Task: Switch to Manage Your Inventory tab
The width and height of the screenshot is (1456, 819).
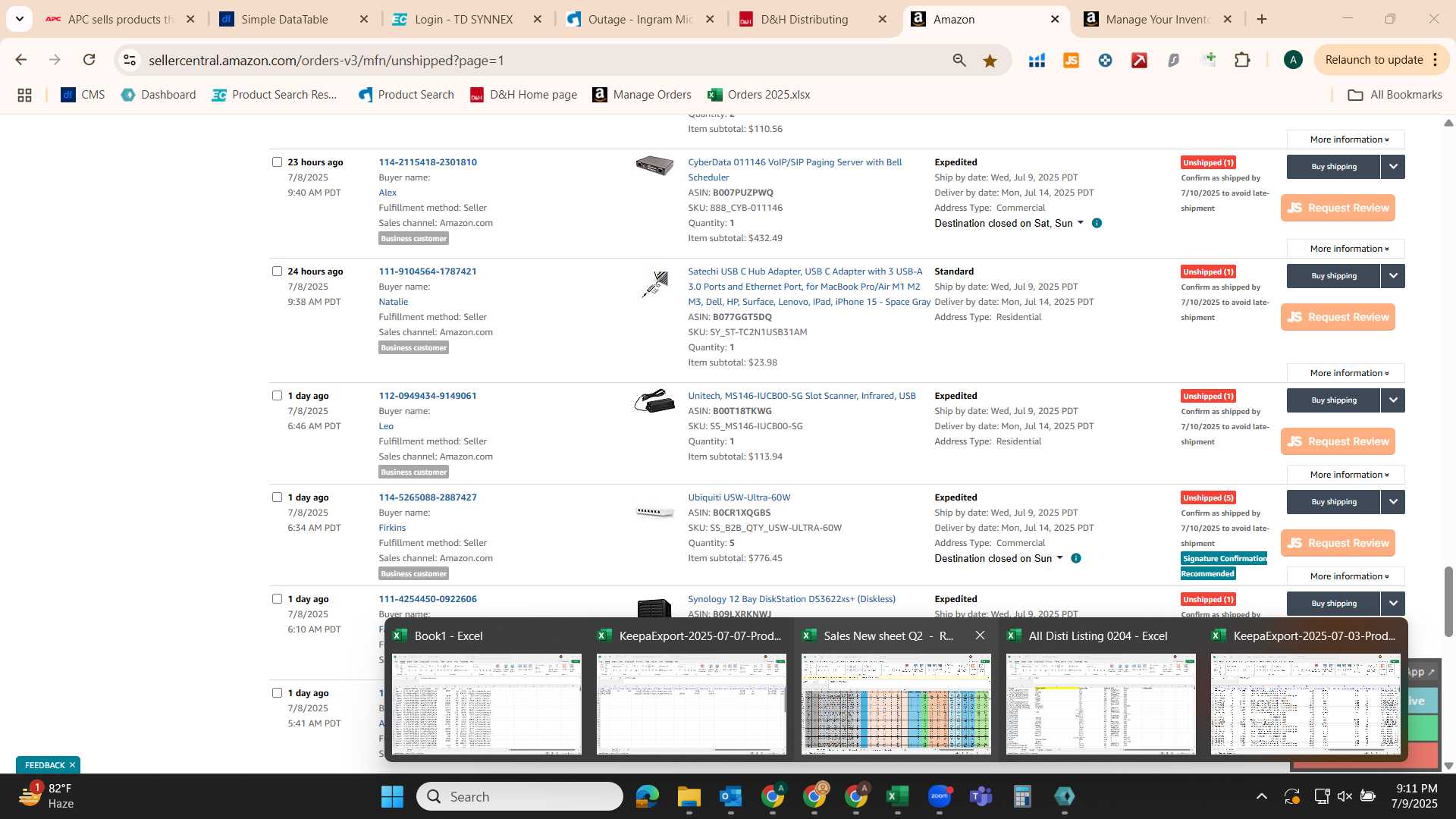Action: [x=1157, y=19]
